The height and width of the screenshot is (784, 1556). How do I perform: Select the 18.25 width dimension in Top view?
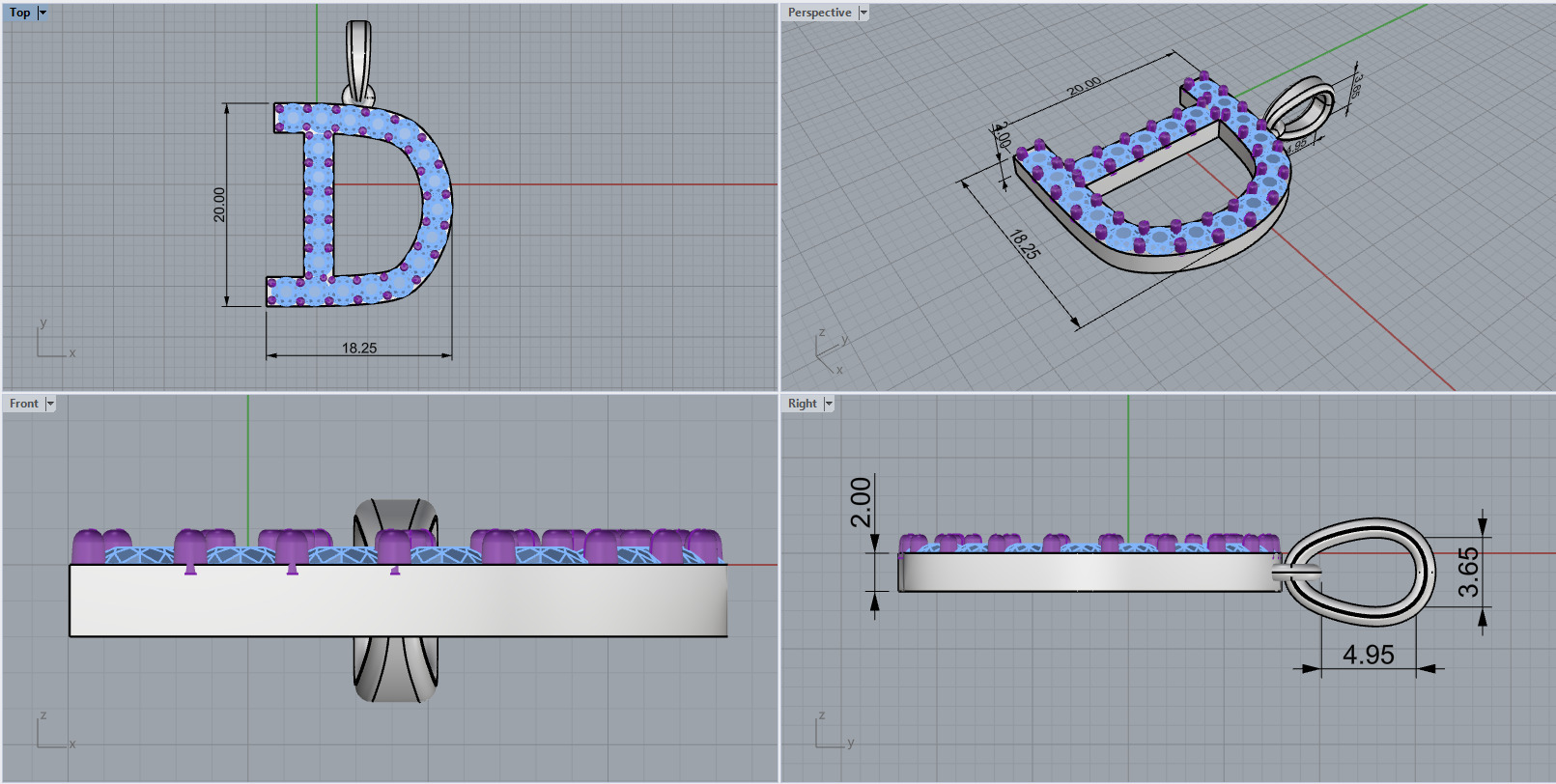359,348
